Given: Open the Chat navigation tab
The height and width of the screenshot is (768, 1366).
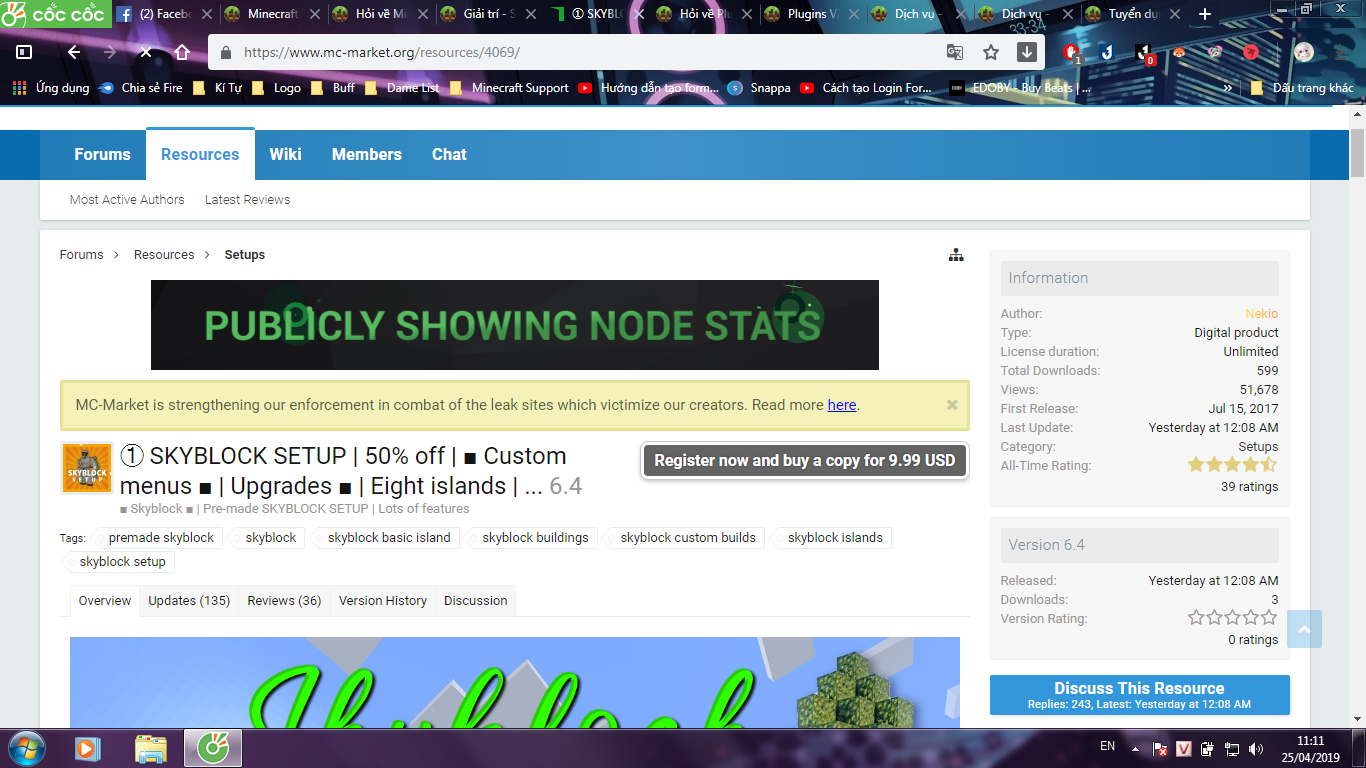Looking at the screenshot, I should pos(449,154).
